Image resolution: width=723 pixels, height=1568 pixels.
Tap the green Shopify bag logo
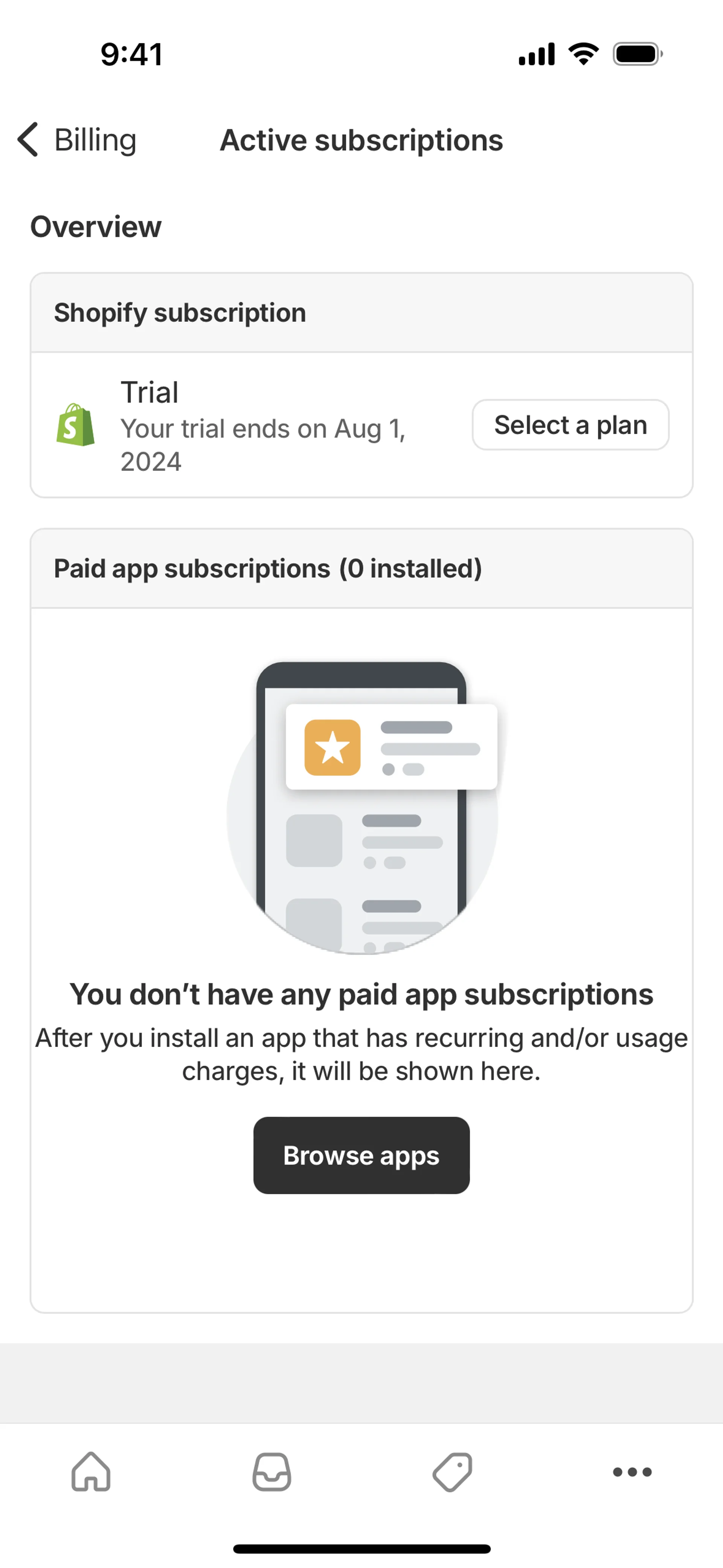click(75, 425)
